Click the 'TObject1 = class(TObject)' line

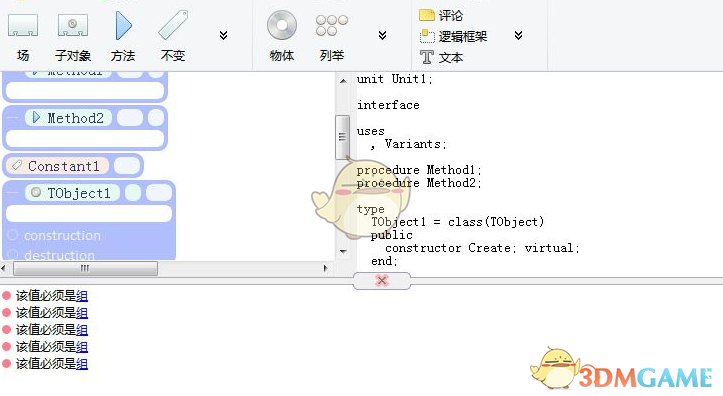coord(458,222)
